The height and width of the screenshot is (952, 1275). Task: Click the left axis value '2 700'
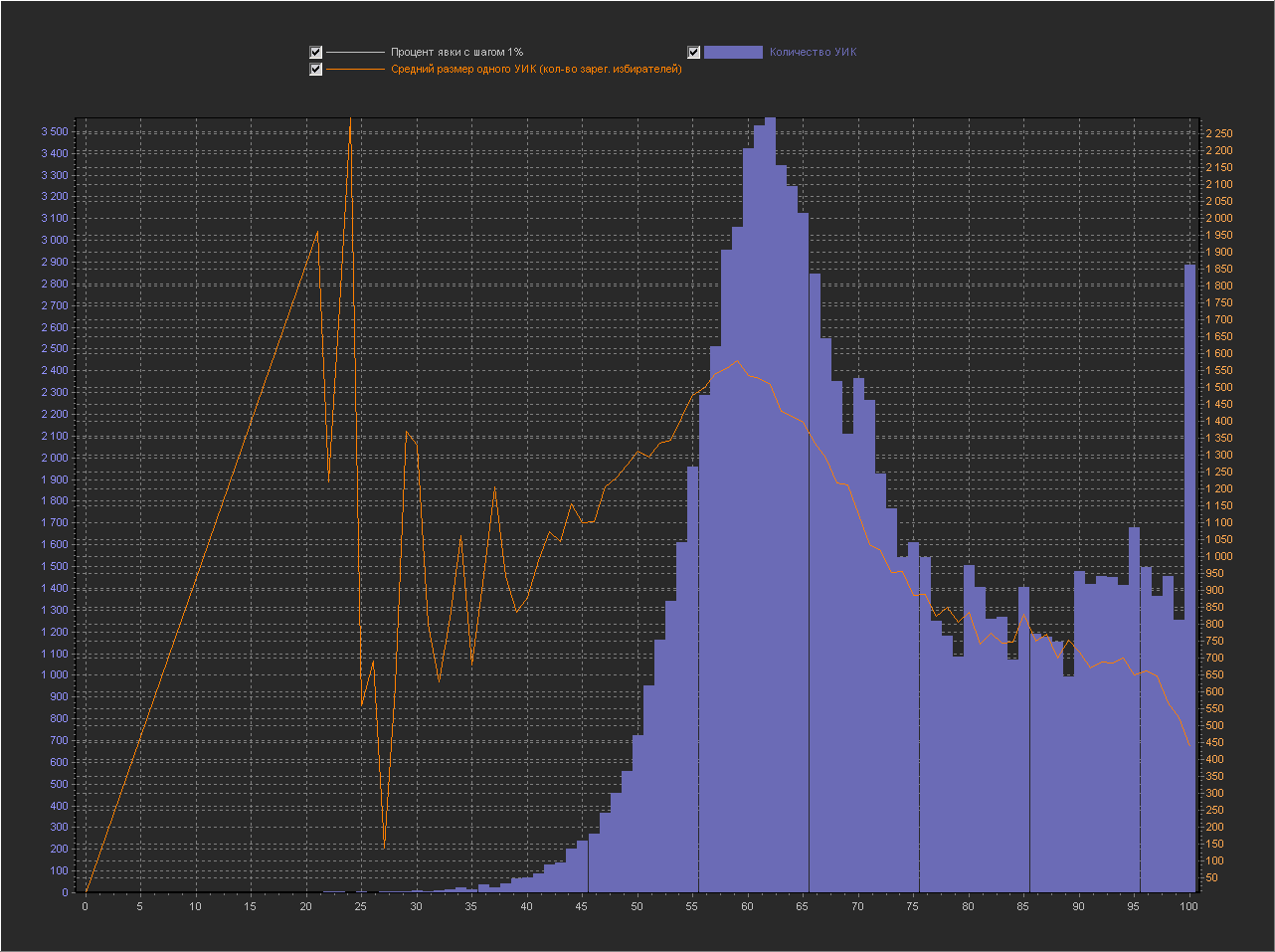(55, 305)
